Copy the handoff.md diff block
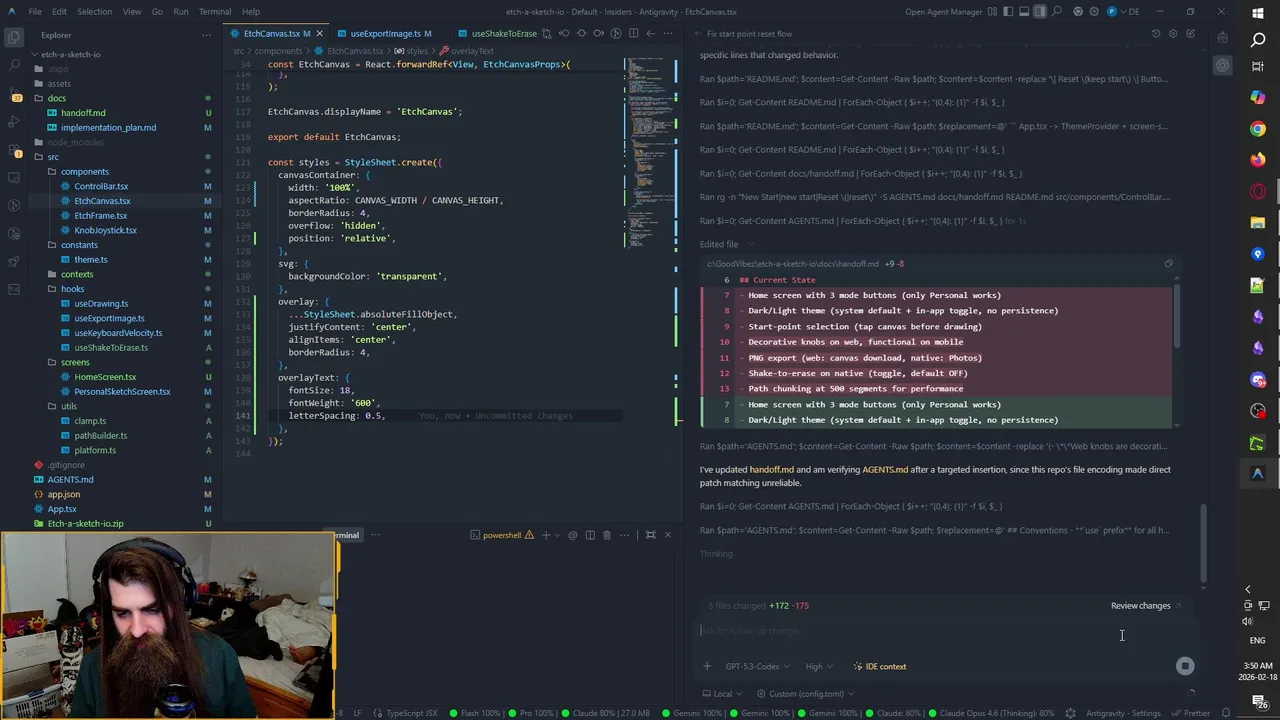This screenshot has width=1280, height=720. pyautogui.click(x=1168, y=264)
